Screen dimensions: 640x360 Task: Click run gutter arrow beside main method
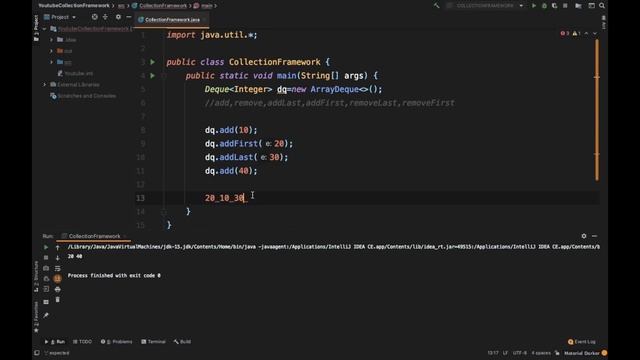tap(153, 76)
